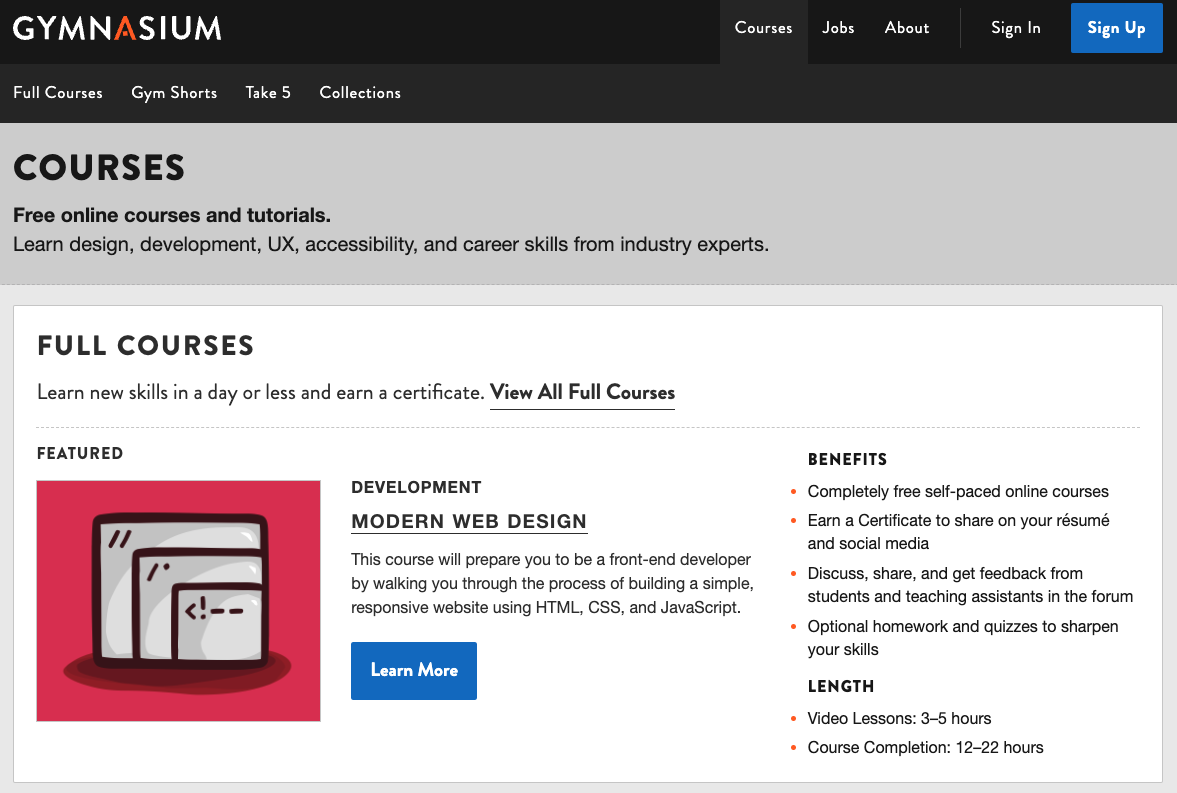Click the blue Sign Up button
The width and height of the screenshot is (1177, 793).
click(1116, 28)
